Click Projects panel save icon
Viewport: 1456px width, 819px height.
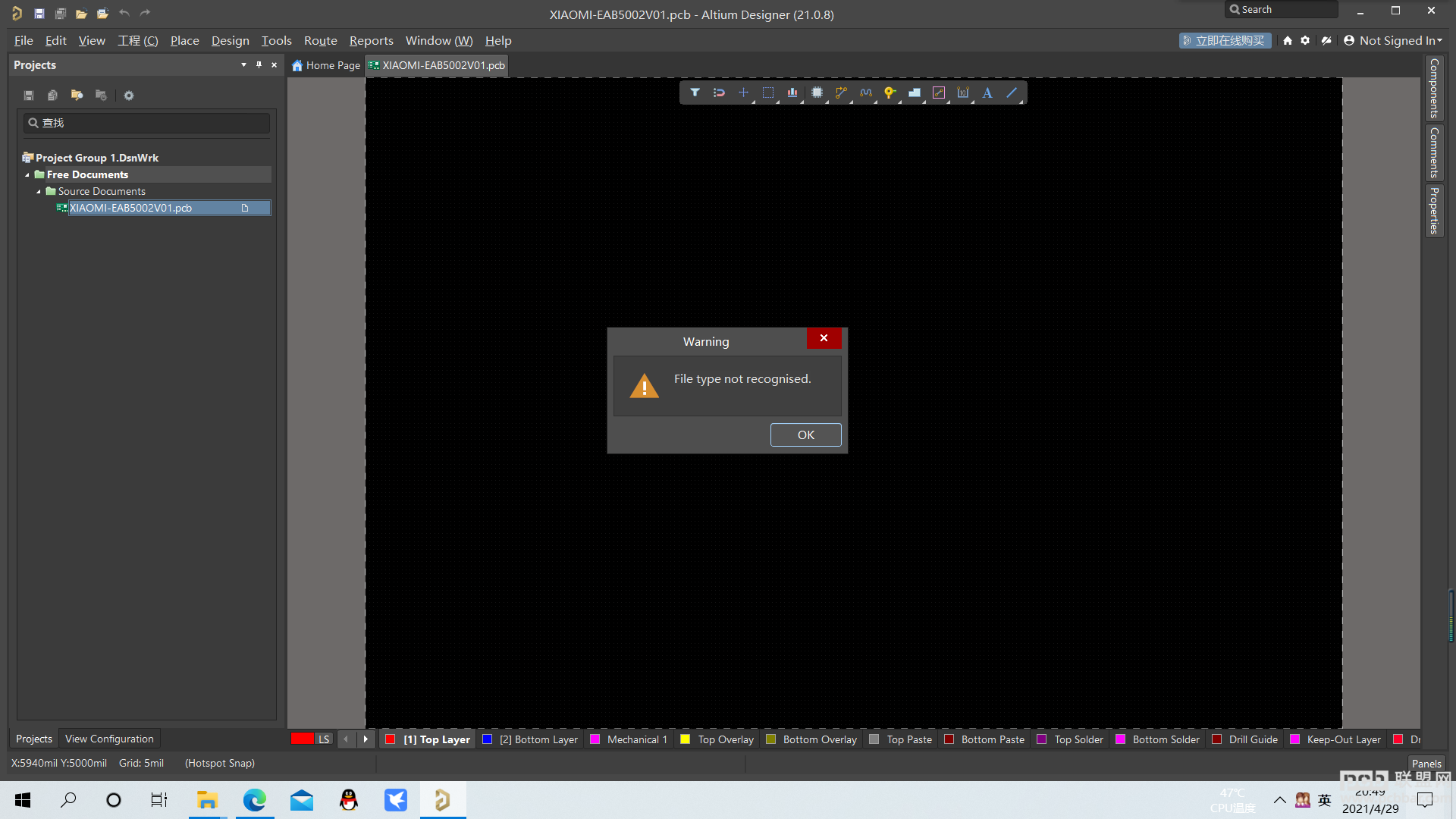click(x=29, y=96)
